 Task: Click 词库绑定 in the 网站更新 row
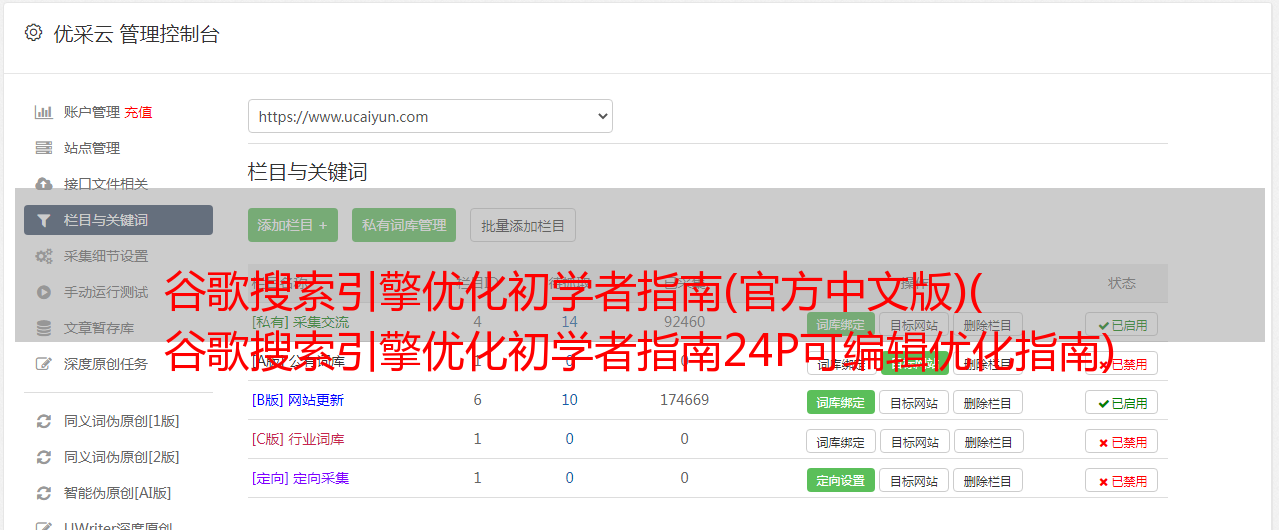coord(841,403)
